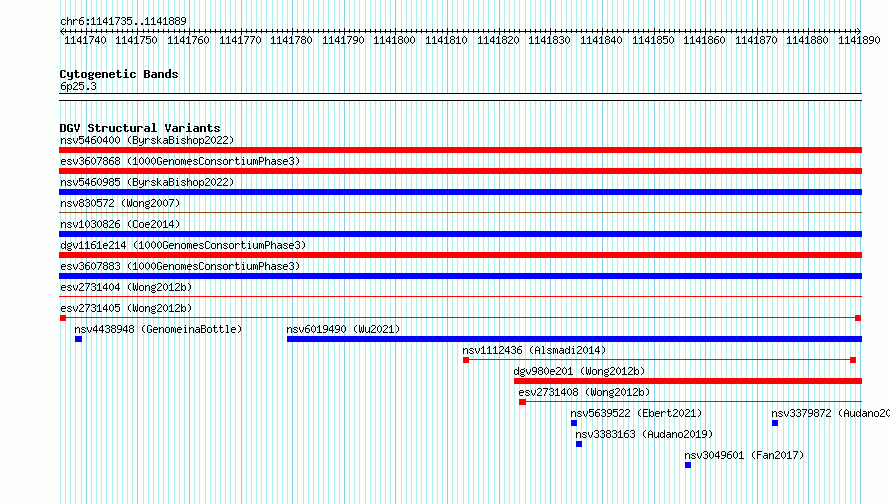Screen dimensions: 890x504
Task: Click left red marker of nsv1112436
Action: coord(466,360)
